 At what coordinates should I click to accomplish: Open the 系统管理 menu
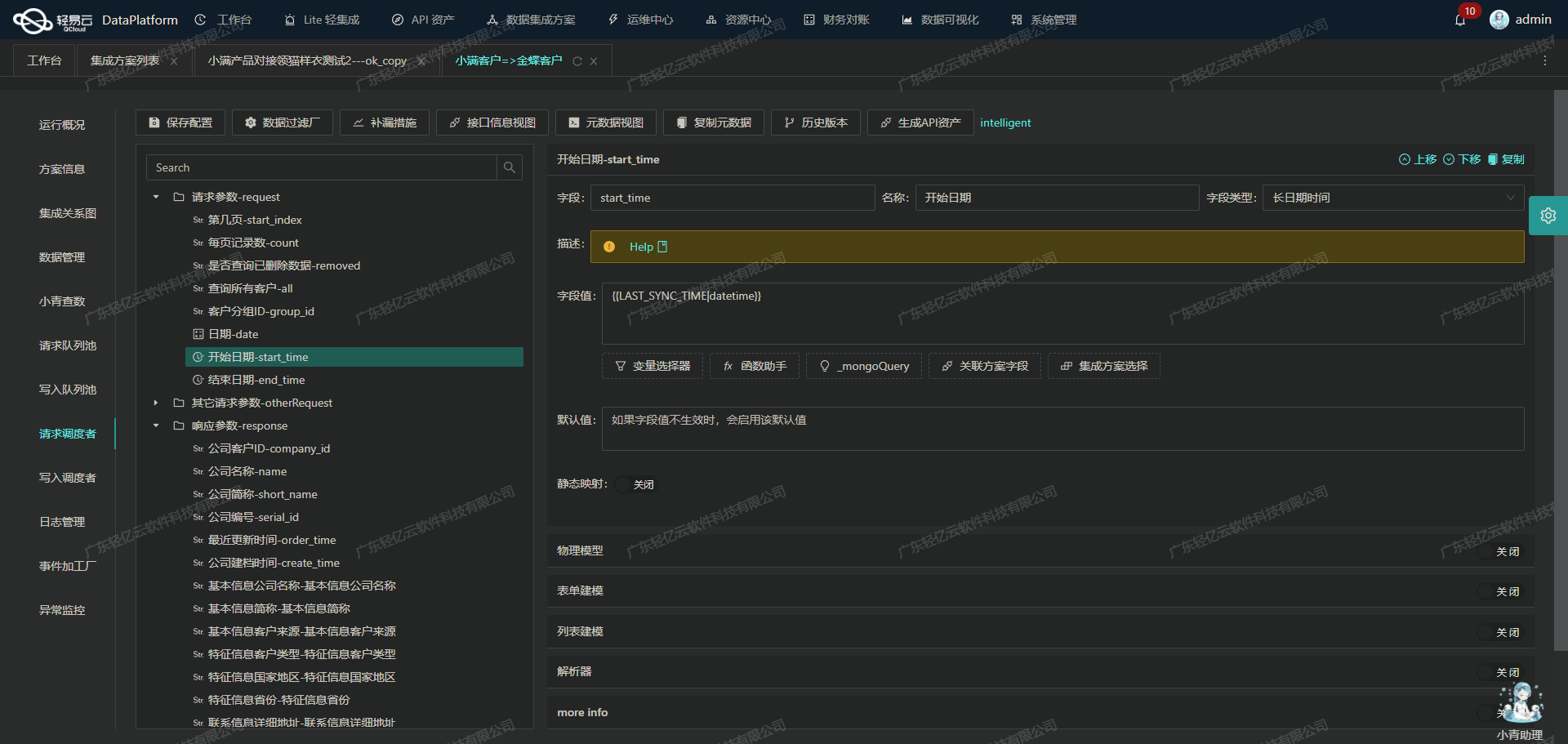(1044, 20)
